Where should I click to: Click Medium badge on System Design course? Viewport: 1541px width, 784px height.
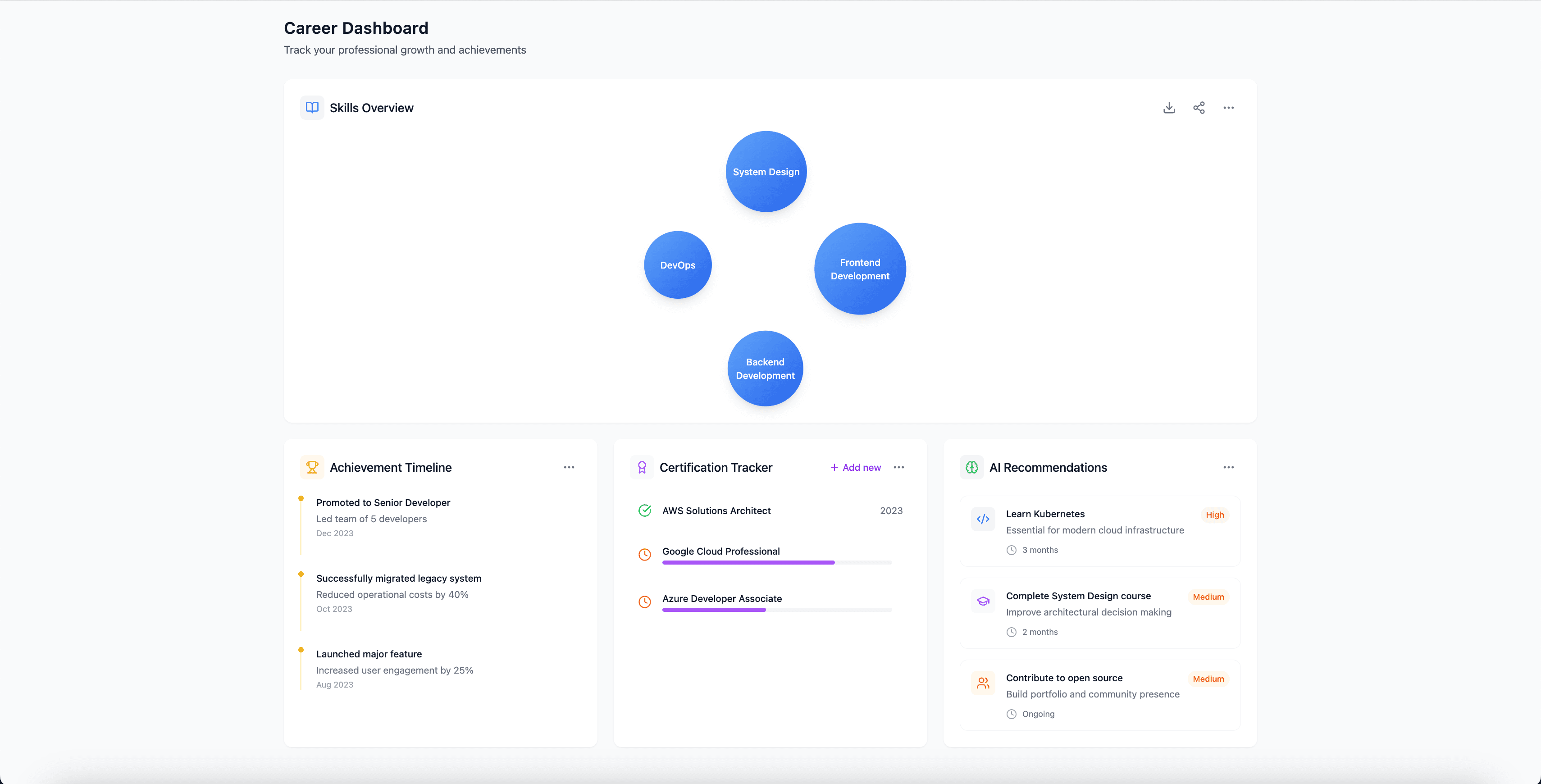click(x=1208, y=597)
